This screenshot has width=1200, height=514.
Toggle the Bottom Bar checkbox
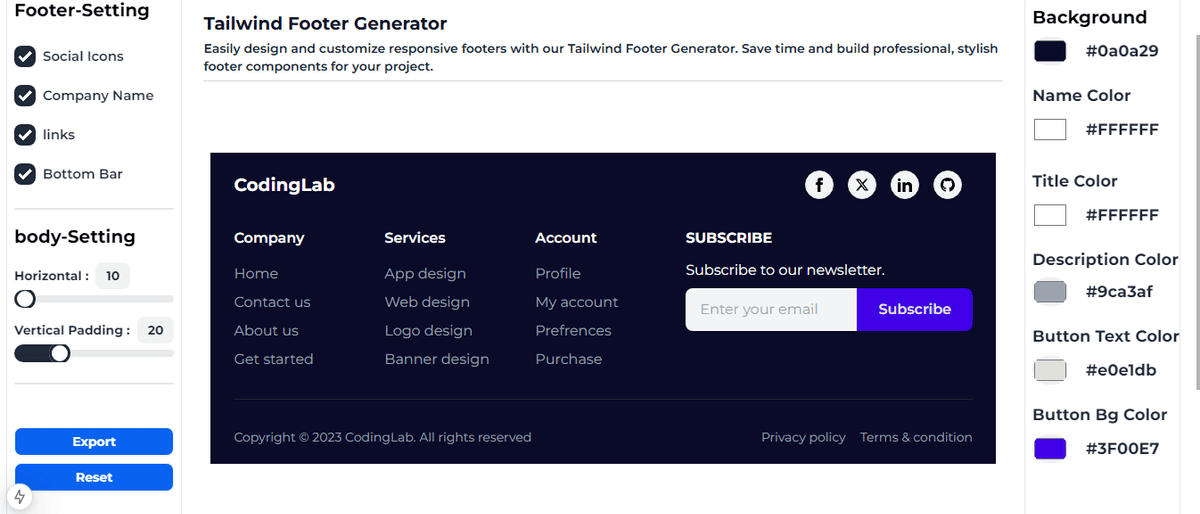[x=25, y=173]
